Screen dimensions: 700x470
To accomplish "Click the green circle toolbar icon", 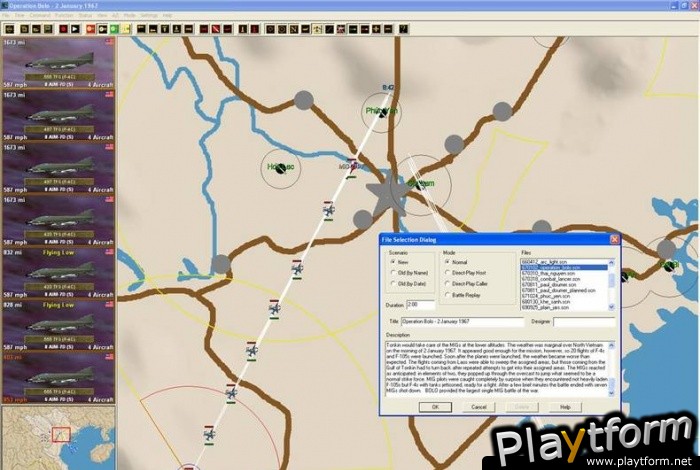I will 114,29.
